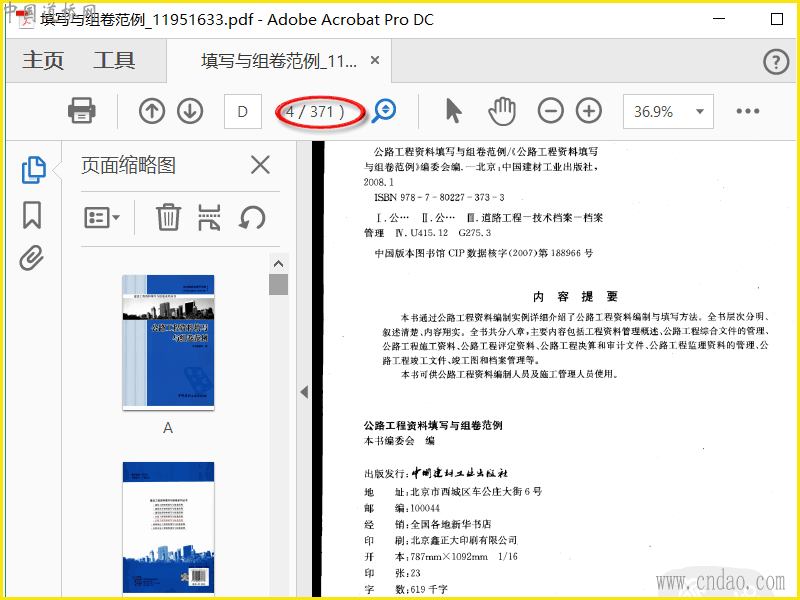Click the bold 公路工程资料填写与组卷范例 title
Image resolution: width=800 pixels, height=600 pixels.
click(x=433, y=426)
